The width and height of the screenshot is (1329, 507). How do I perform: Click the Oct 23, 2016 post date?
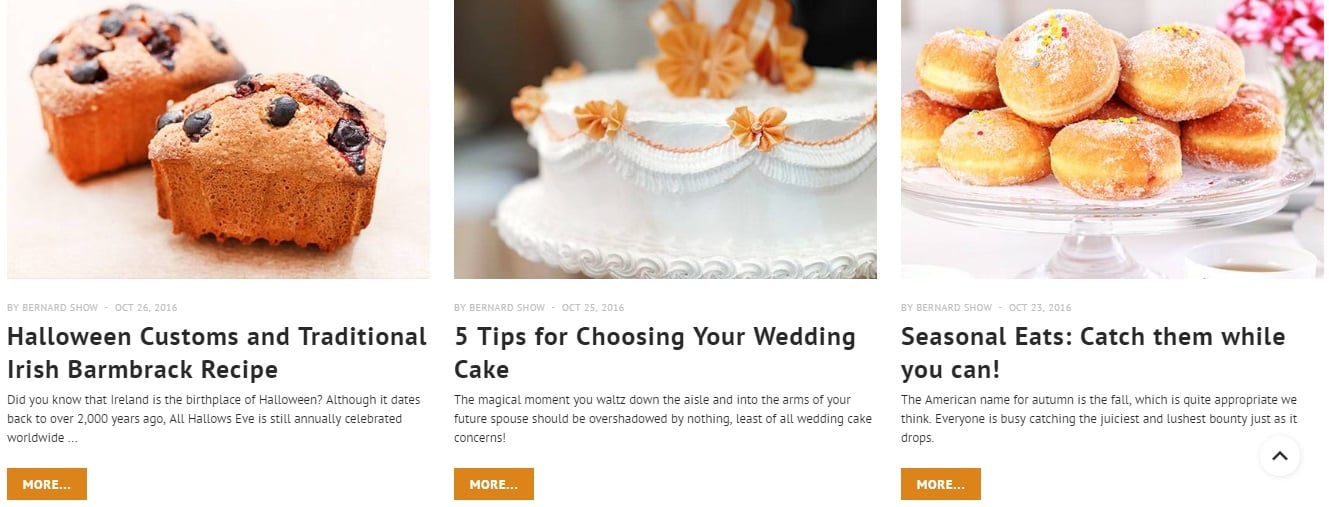[x=1040, y=308]
